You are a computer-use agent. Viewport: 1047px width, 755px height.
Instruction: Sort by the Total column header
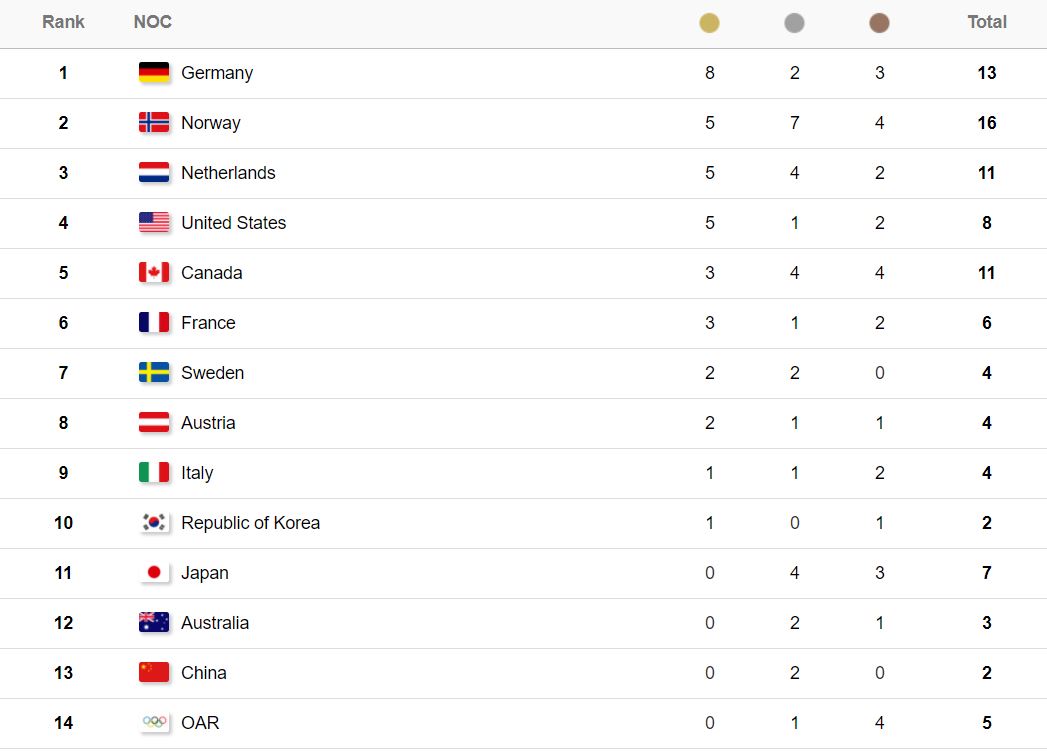click(987, 22)
